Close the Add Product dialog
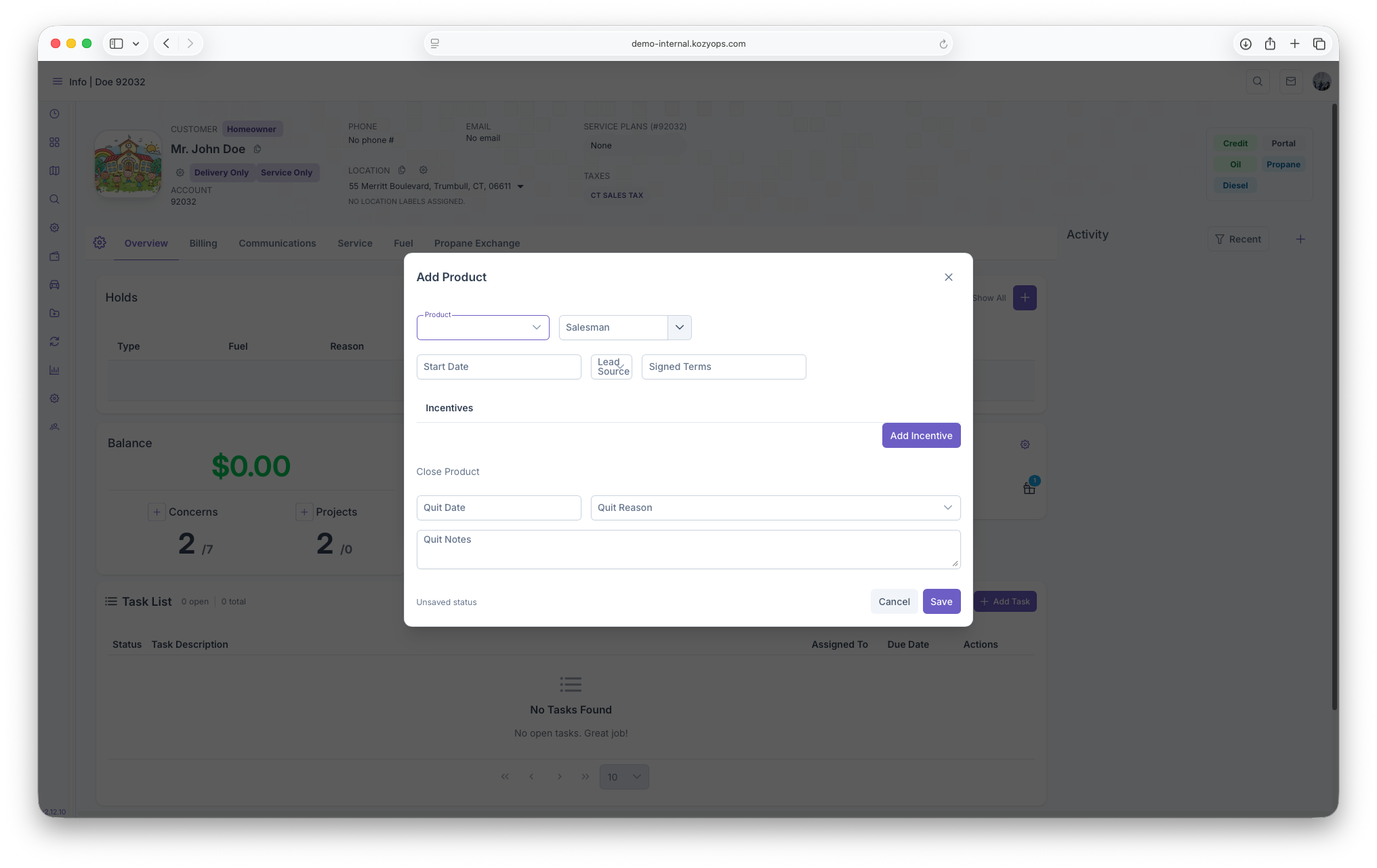Viewport: 1377px width, 868px height. [948, 277]
